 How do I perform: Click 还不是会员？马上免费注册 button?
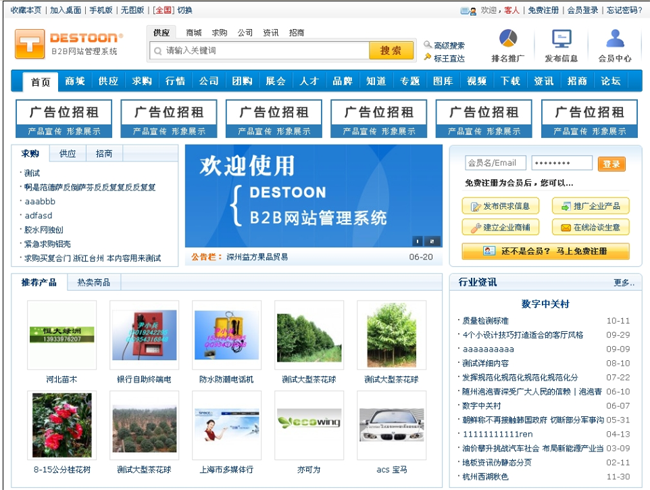546,251
